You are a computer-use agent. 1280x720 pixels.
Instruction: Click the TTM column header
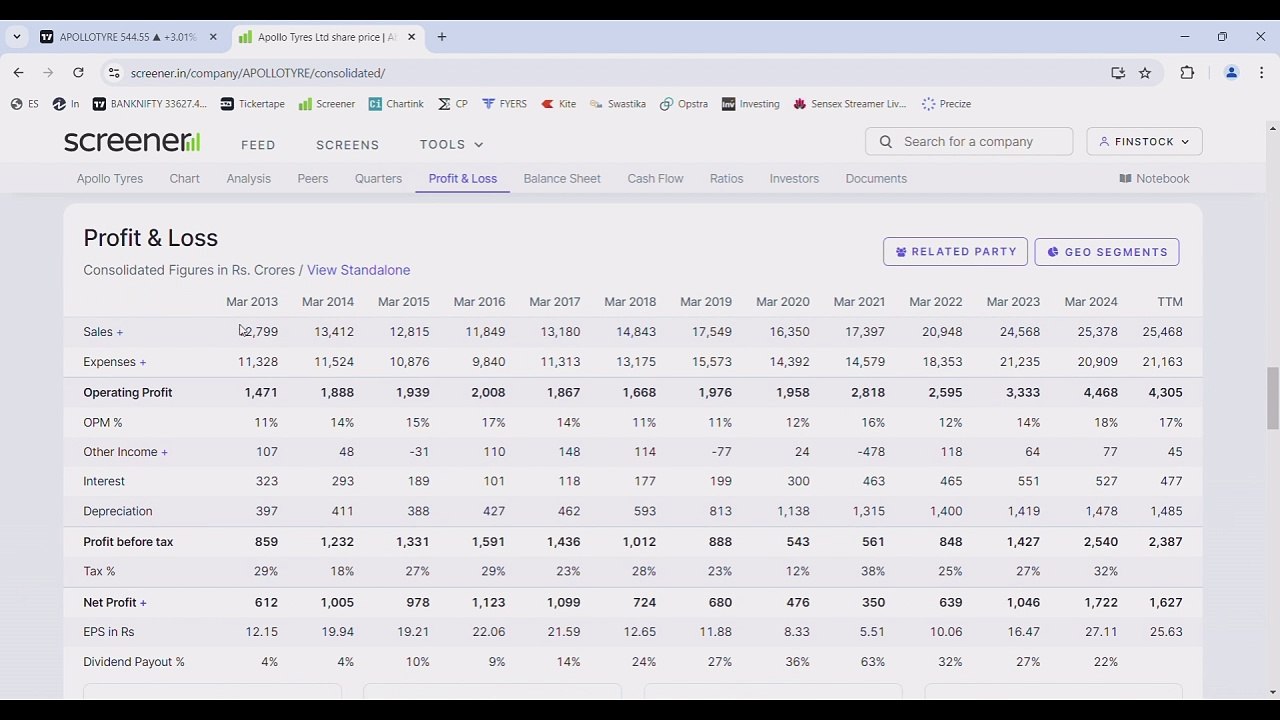point(1170,302)
